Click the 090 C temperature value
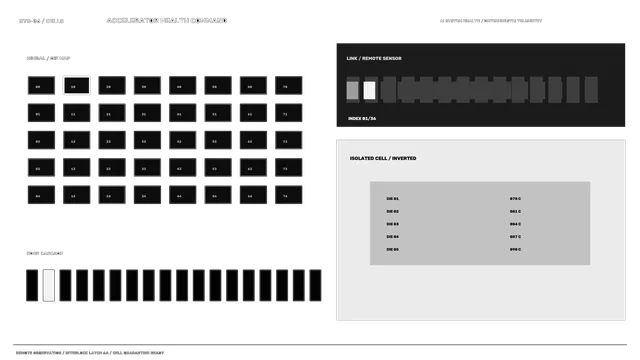 pos(516,249)
